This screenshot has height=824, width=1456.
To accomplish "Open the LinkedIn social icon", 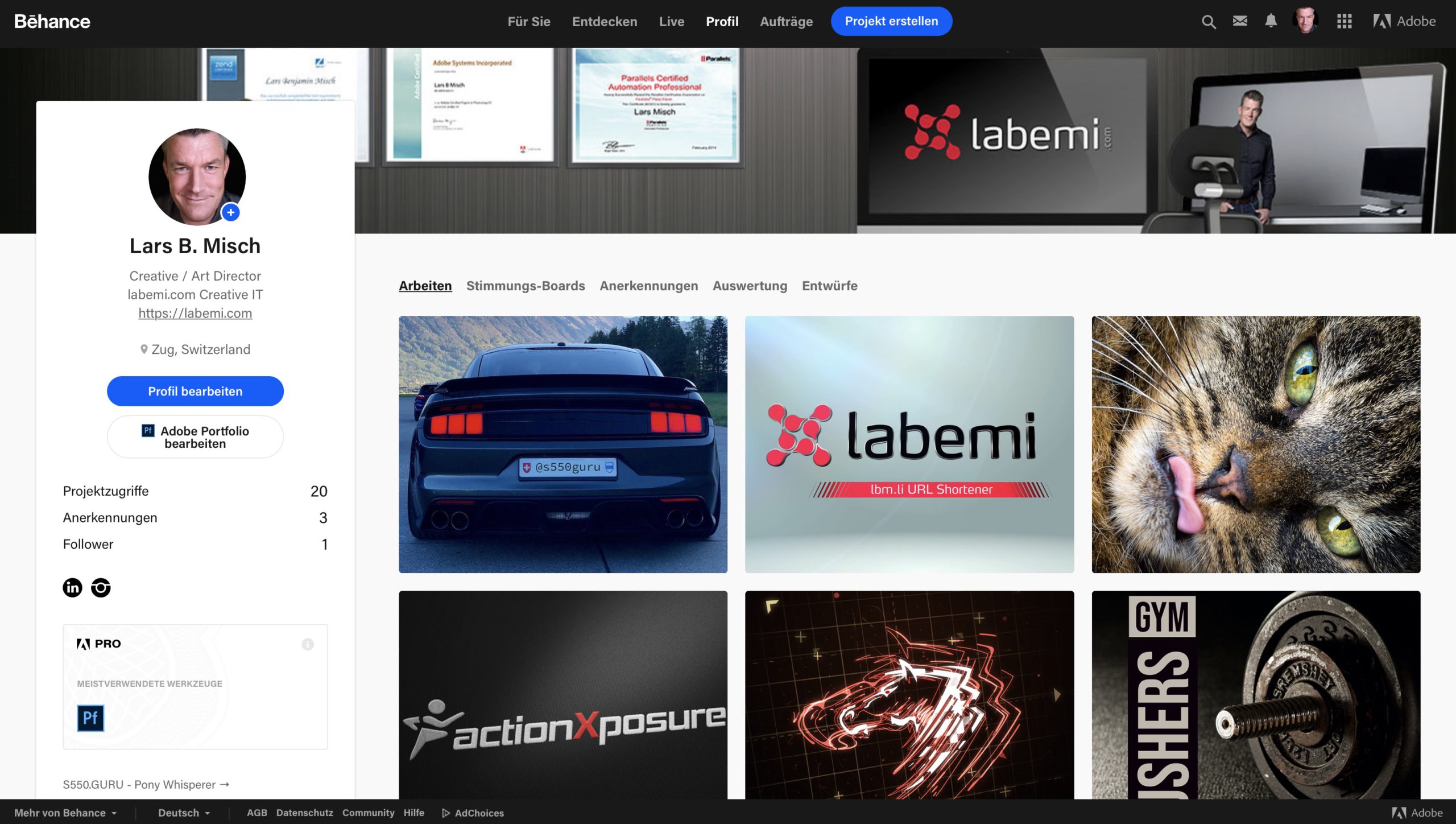I will coord(72,587).
